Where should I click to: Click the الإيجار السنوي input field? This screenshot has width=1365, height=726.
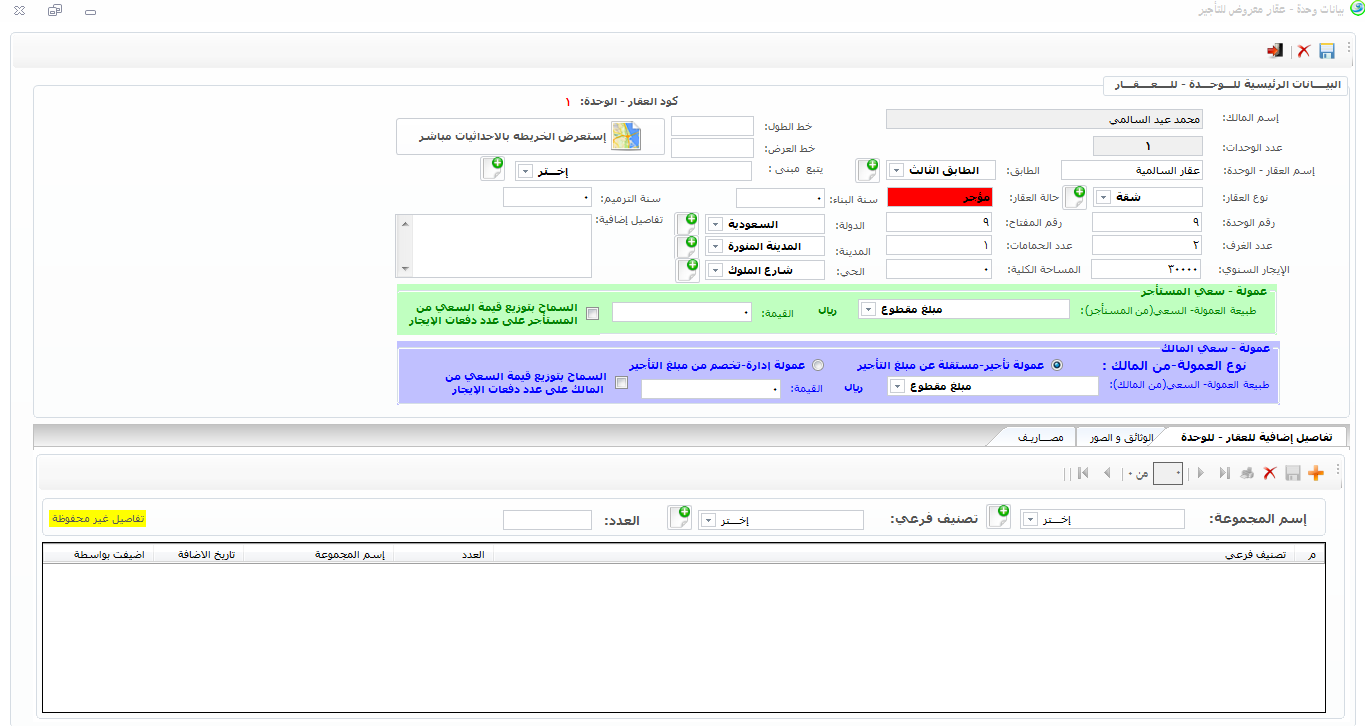tap(1146, 270)
